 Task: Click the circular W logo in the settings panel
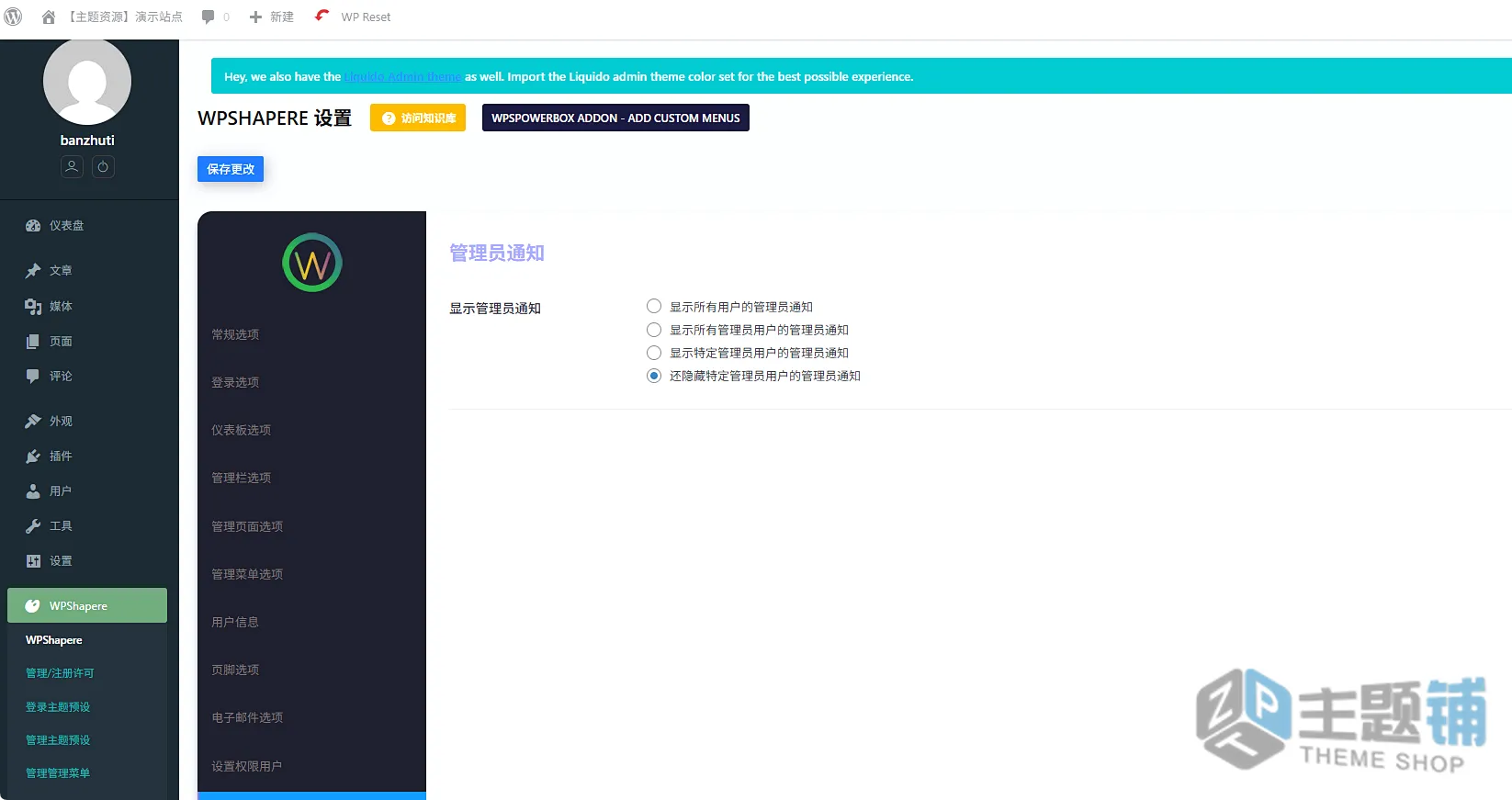312,263
